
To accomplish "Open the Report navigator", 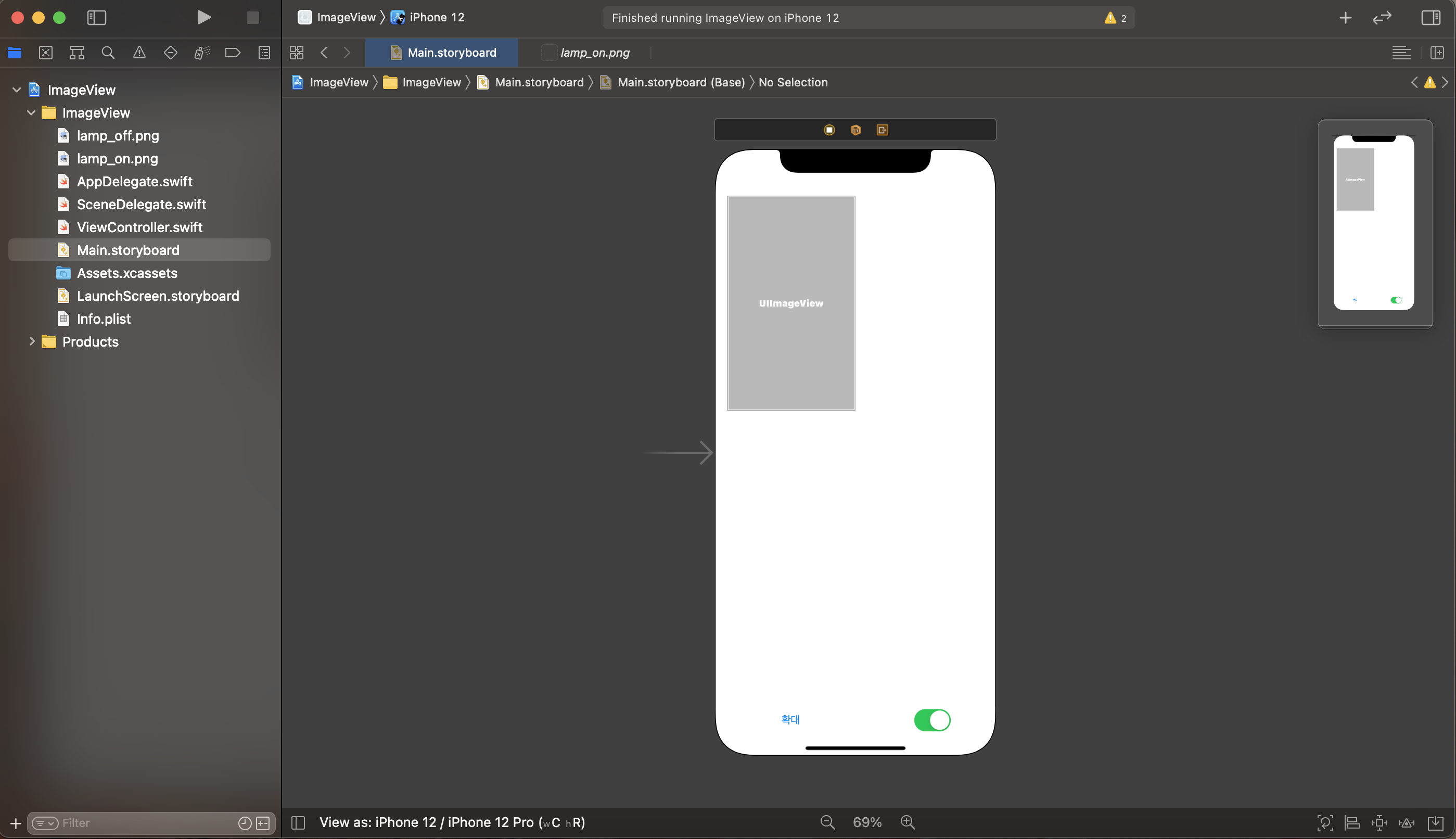I will 264,53.
